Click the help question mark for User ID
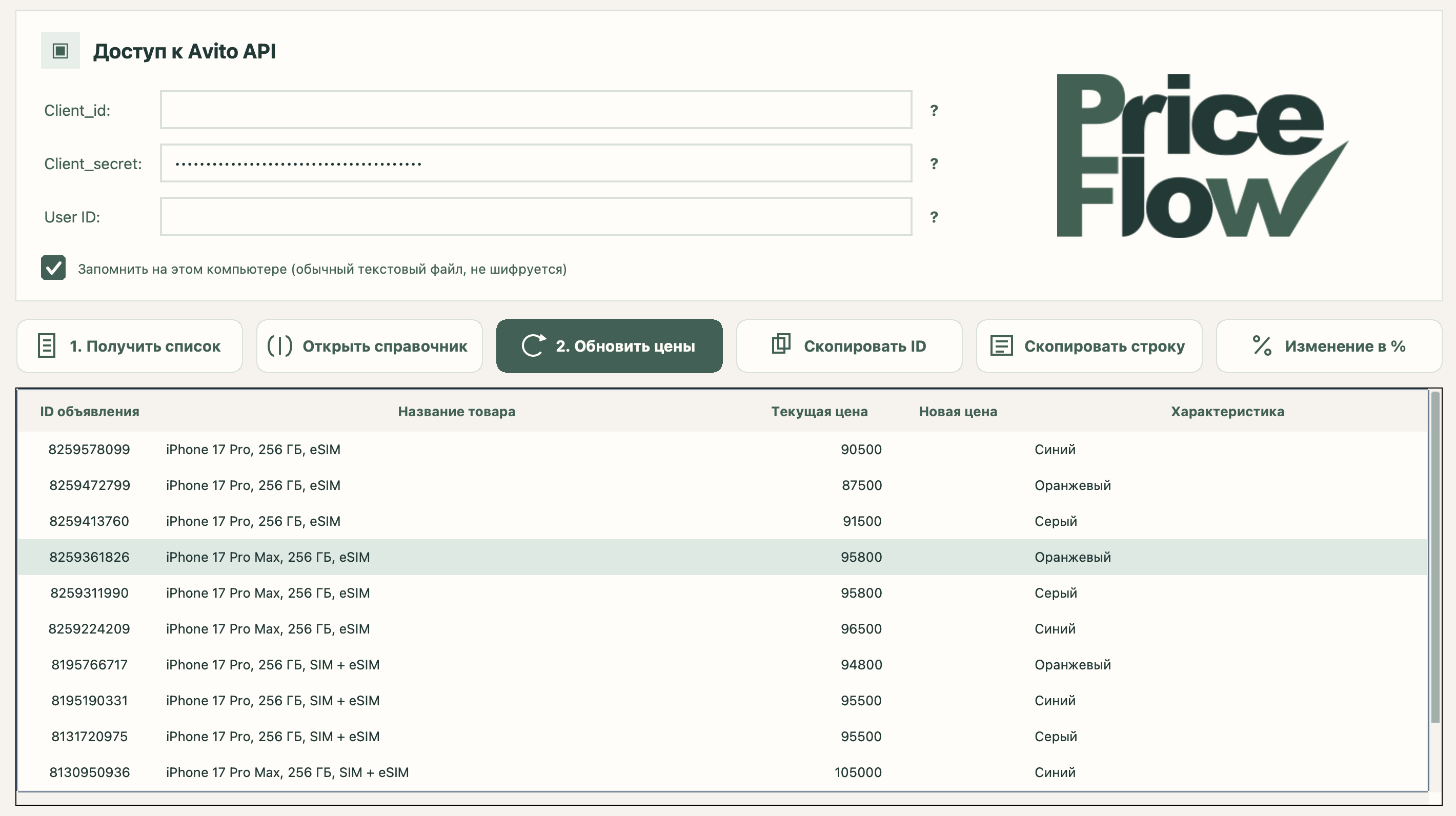Viewport: 1456px width, 816px height. 934,216
